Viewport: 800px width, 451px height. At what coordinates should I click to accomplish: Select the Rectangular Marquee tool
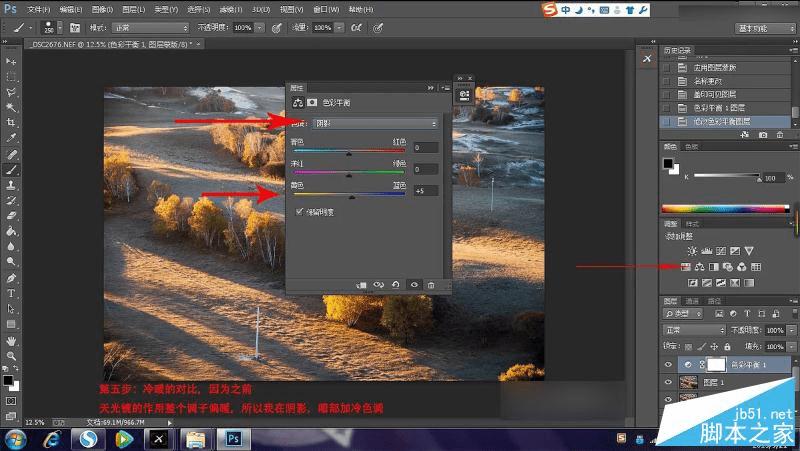pos(11,77)
